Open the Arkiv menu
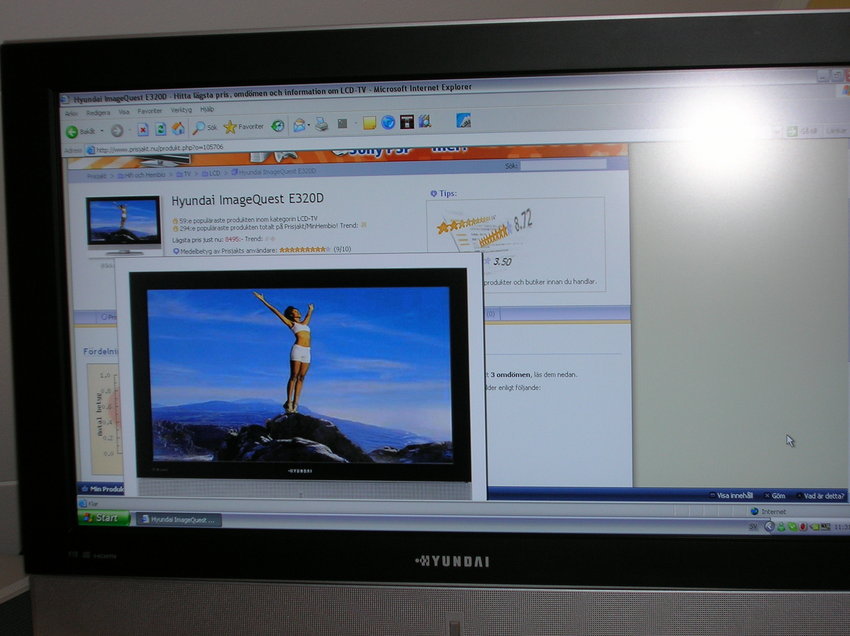Screen dimensions: 850x636 (x=72, y=114)
